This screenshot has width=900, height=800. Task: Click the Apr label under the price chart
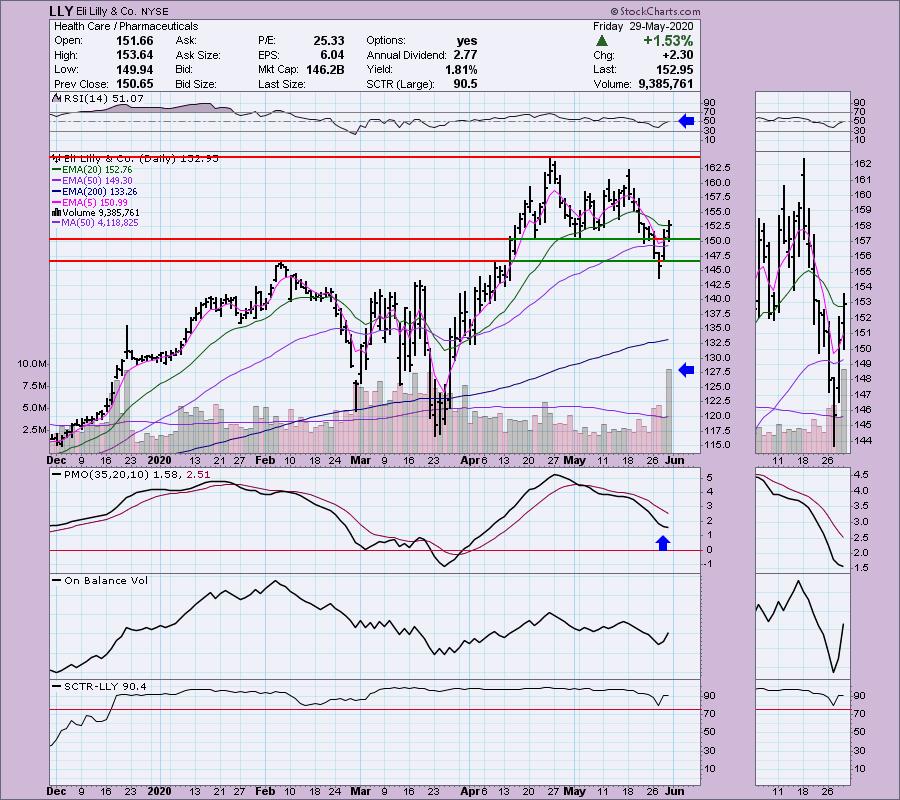coord(470,460)
